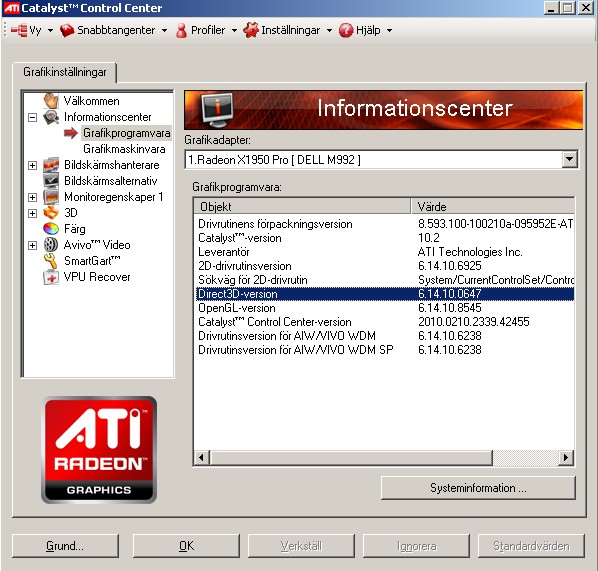This screenshot has width=598, height=571.
Task: Select the Drivrutinsversion för AIW/VIVO WDM SP row
Action: pyautogui.click(x=384, y=350)
